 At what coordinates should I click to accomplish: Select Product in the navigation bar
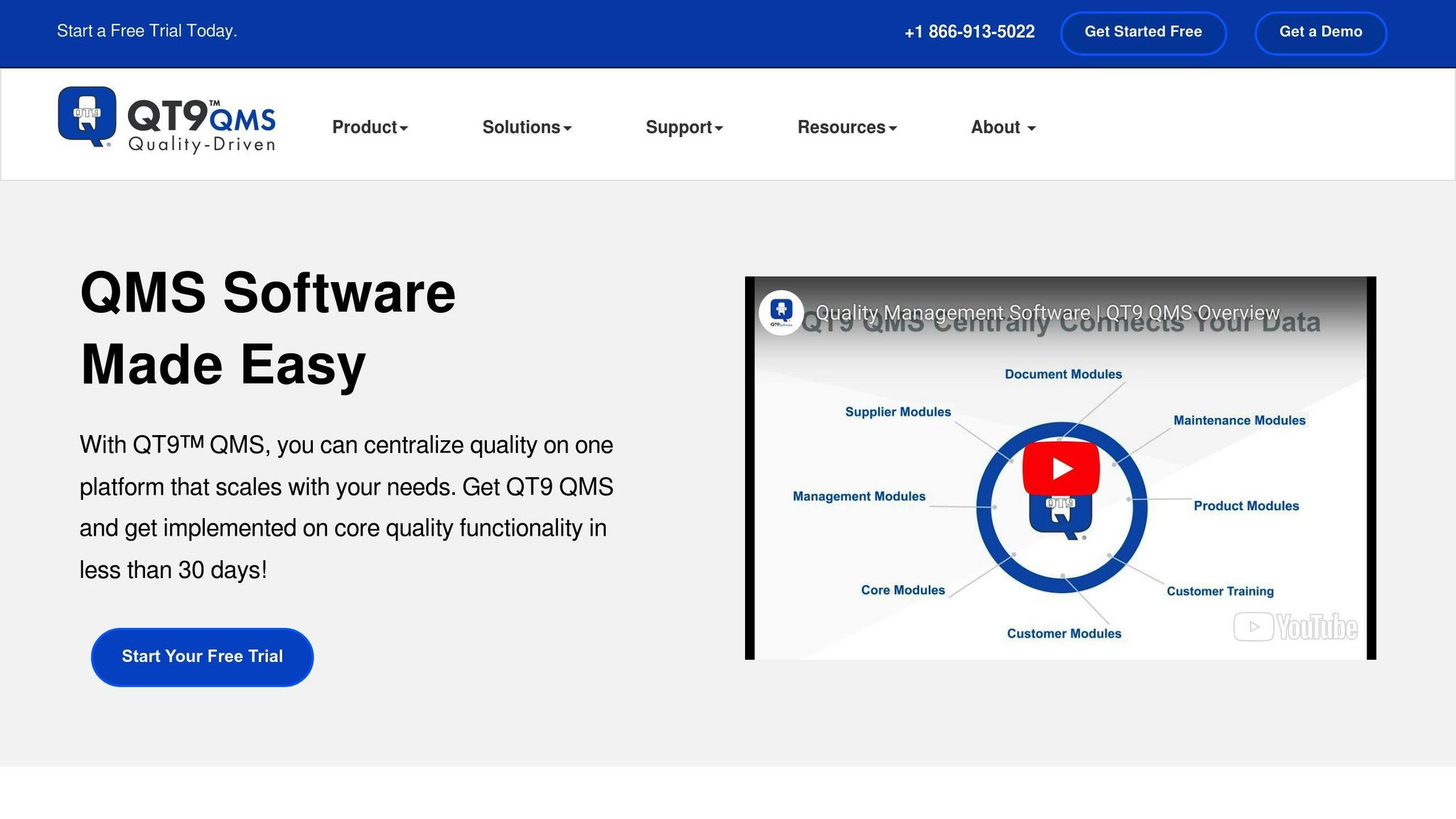(370, 127)
